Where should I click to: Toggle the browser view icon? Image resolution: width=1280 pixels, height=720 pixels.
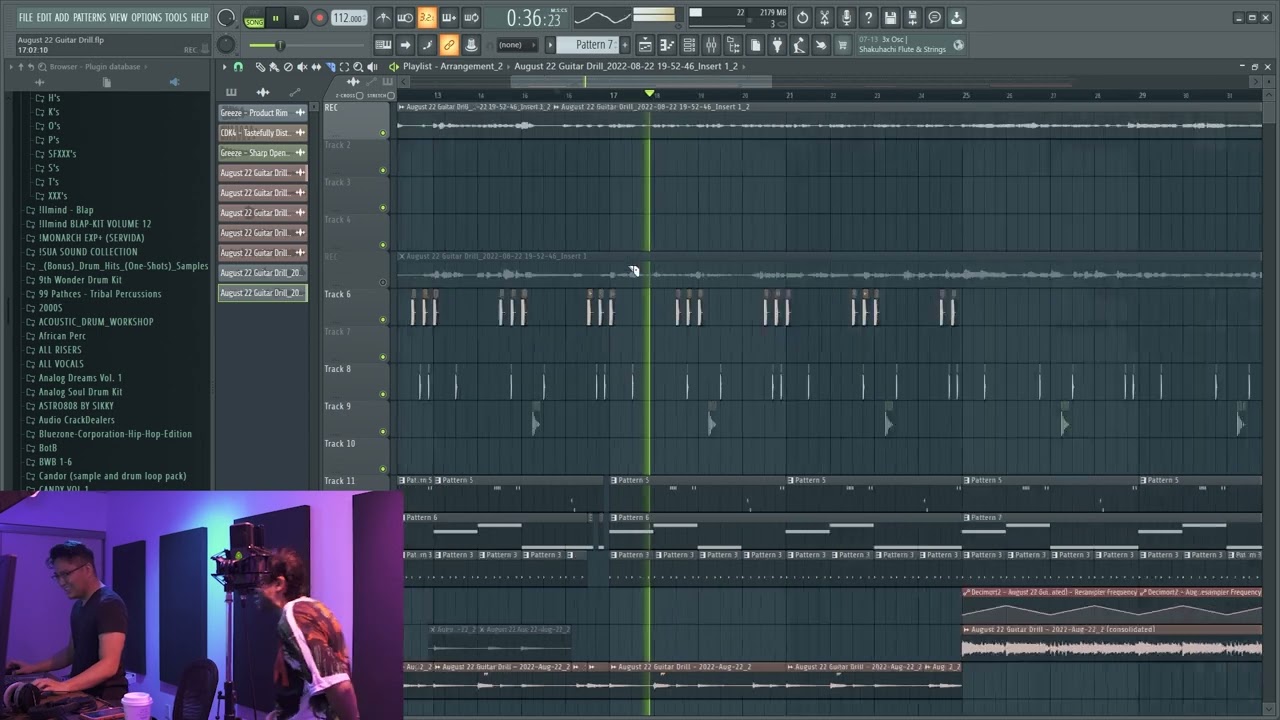click(x=733, y=45)
